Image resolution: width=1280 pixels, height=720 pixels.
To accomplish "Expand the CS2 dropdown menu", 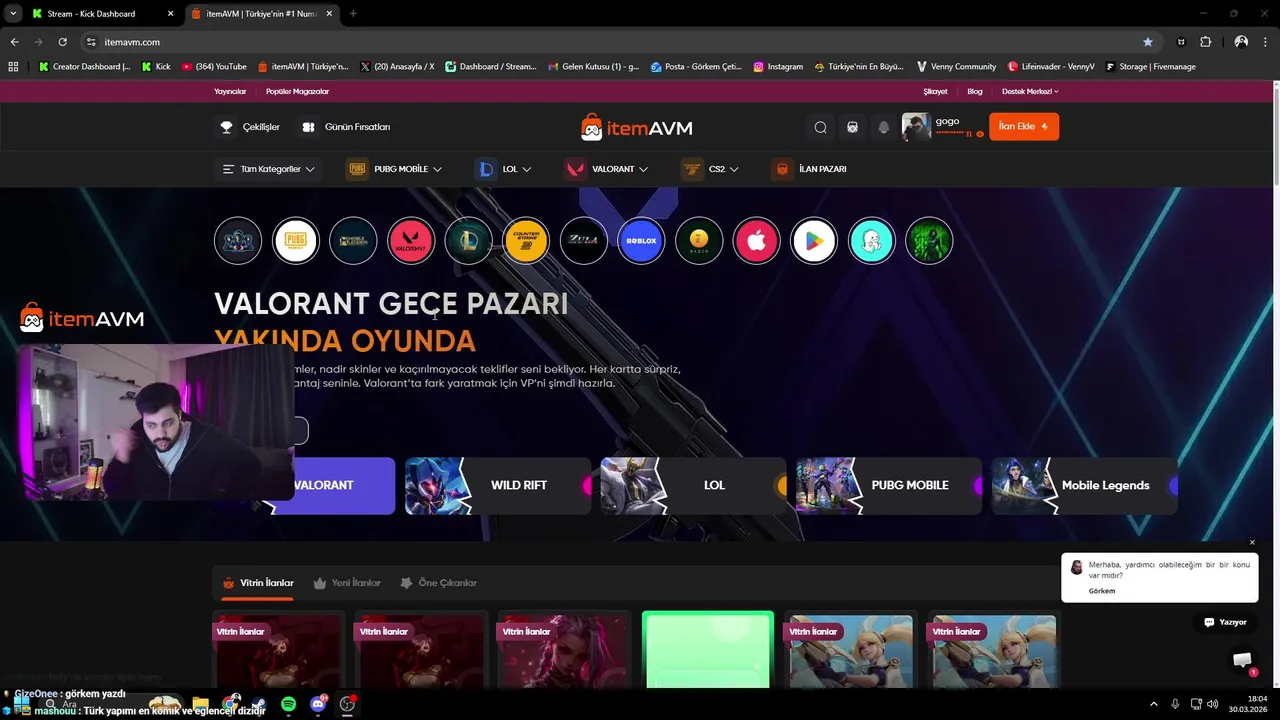I will point(711,169).
